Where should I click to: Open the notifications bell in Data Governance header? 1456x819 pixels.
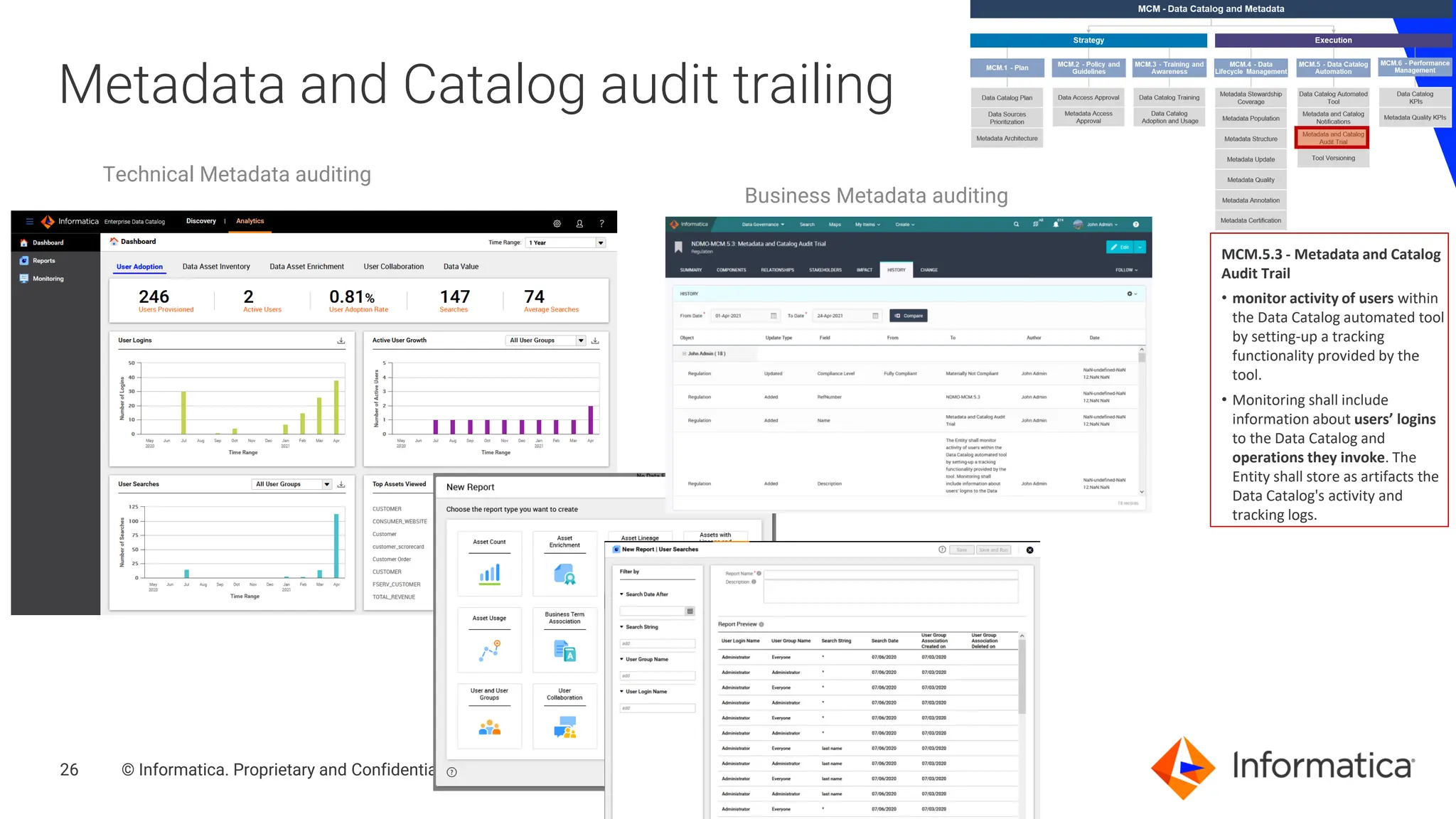tap(1056, 225)
